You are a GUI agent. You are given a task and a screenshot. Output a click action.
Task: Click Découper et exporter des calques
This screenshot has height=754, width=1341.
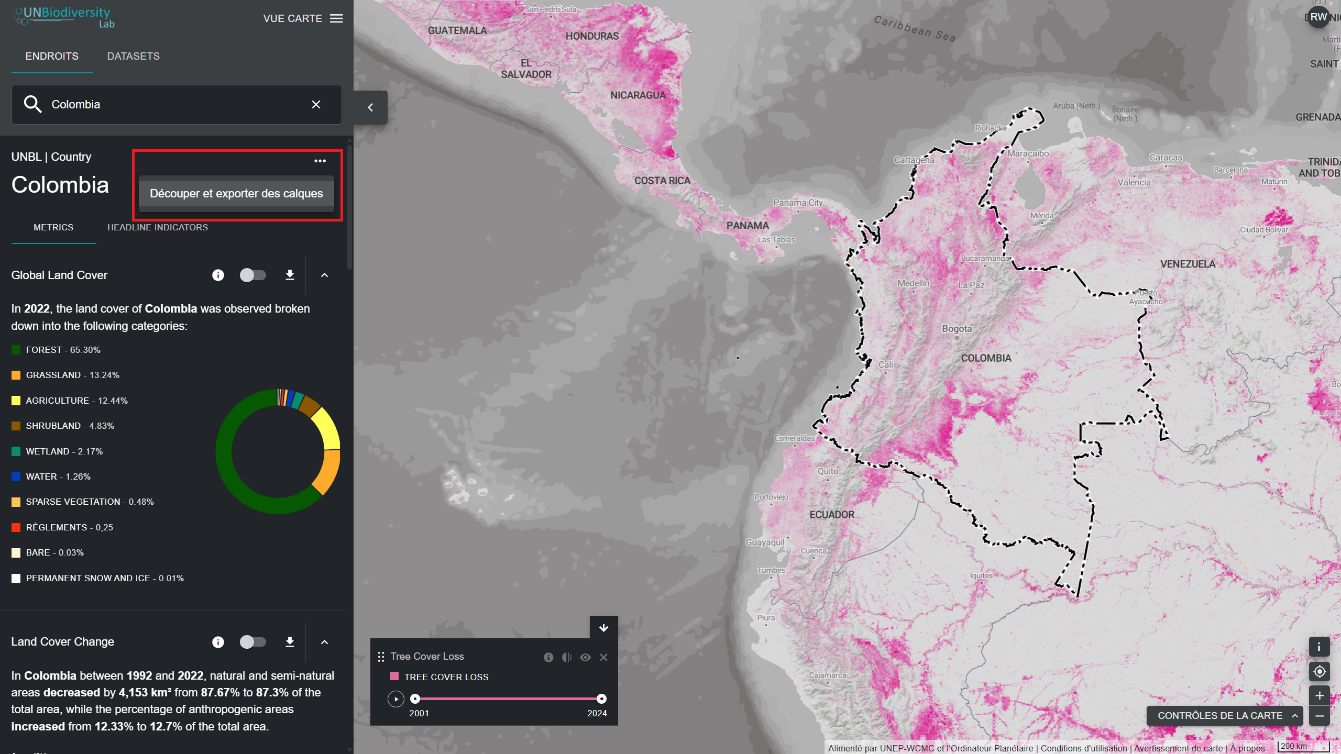click(236, 194)
